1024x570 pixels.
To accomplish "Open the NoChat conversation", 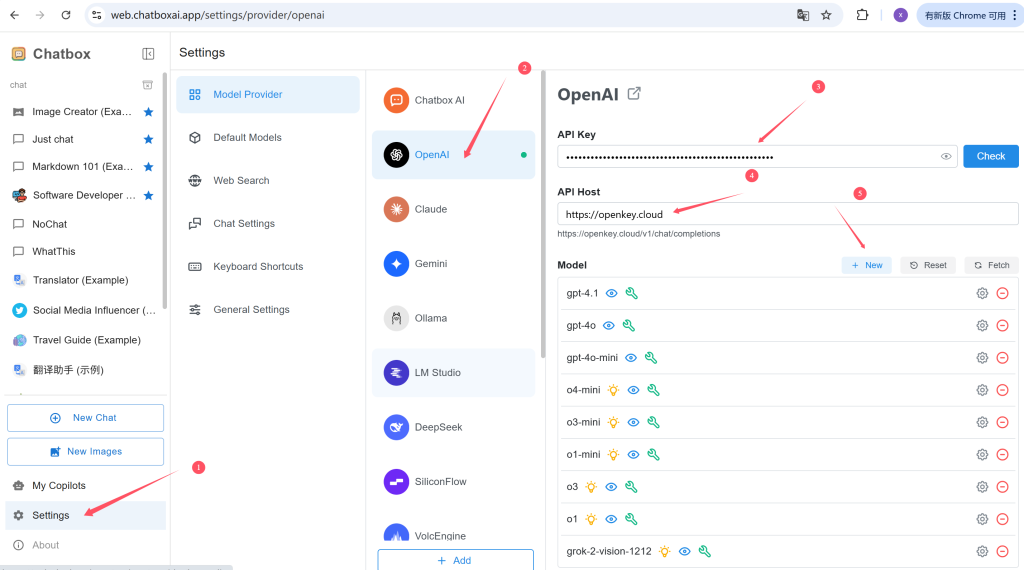I will pyautogui.click(x=85, y=224).
